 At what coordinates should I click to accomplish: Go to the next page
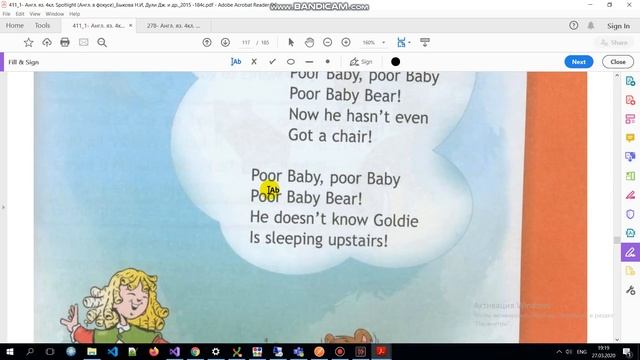pos(225,42)
